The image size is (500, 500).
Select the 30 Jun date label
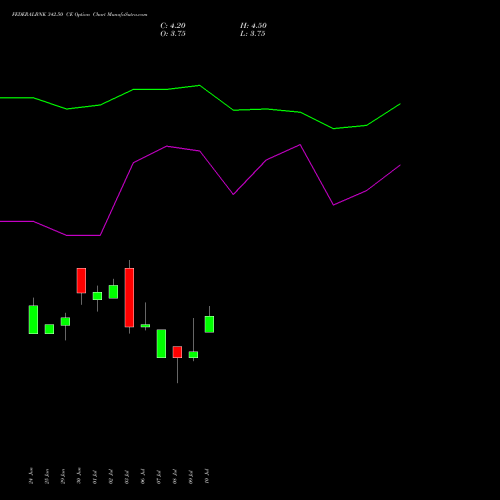[79, 476]
